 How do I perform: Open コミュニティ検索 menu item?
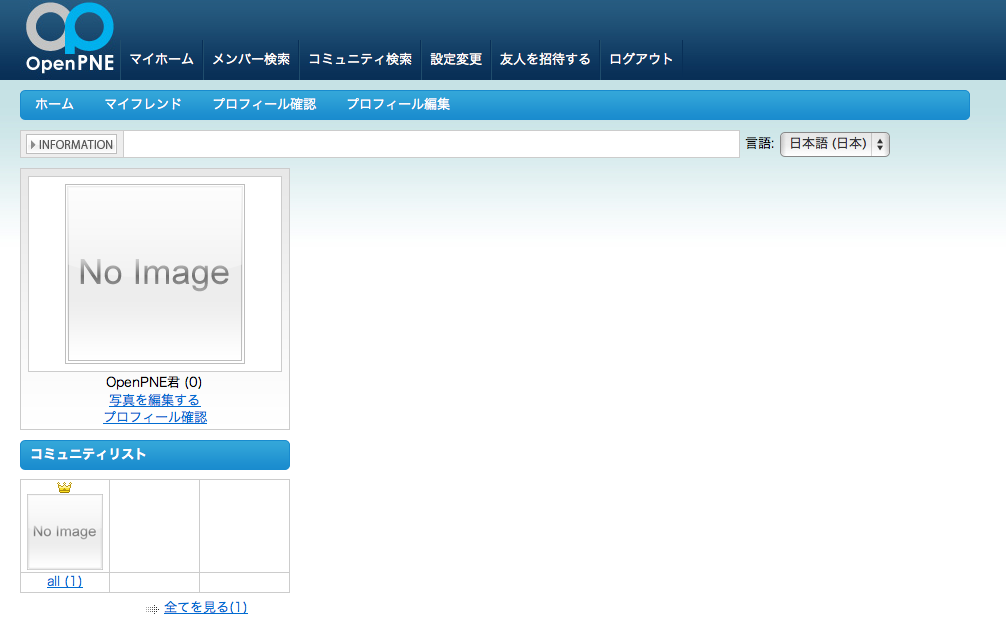click(x=360, y=59)
